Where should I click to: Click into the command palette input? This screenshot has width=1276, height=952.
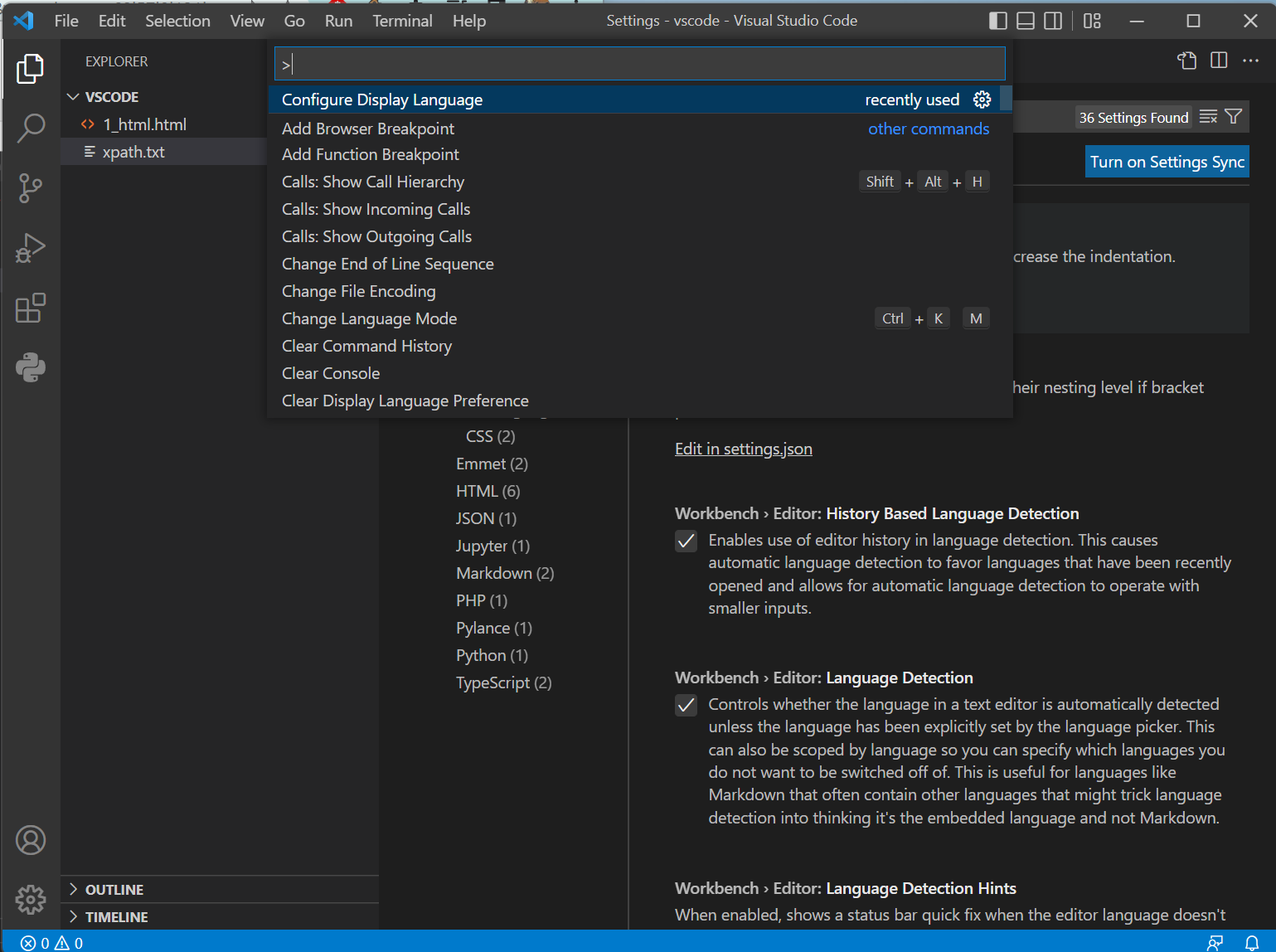coord(639,64)
